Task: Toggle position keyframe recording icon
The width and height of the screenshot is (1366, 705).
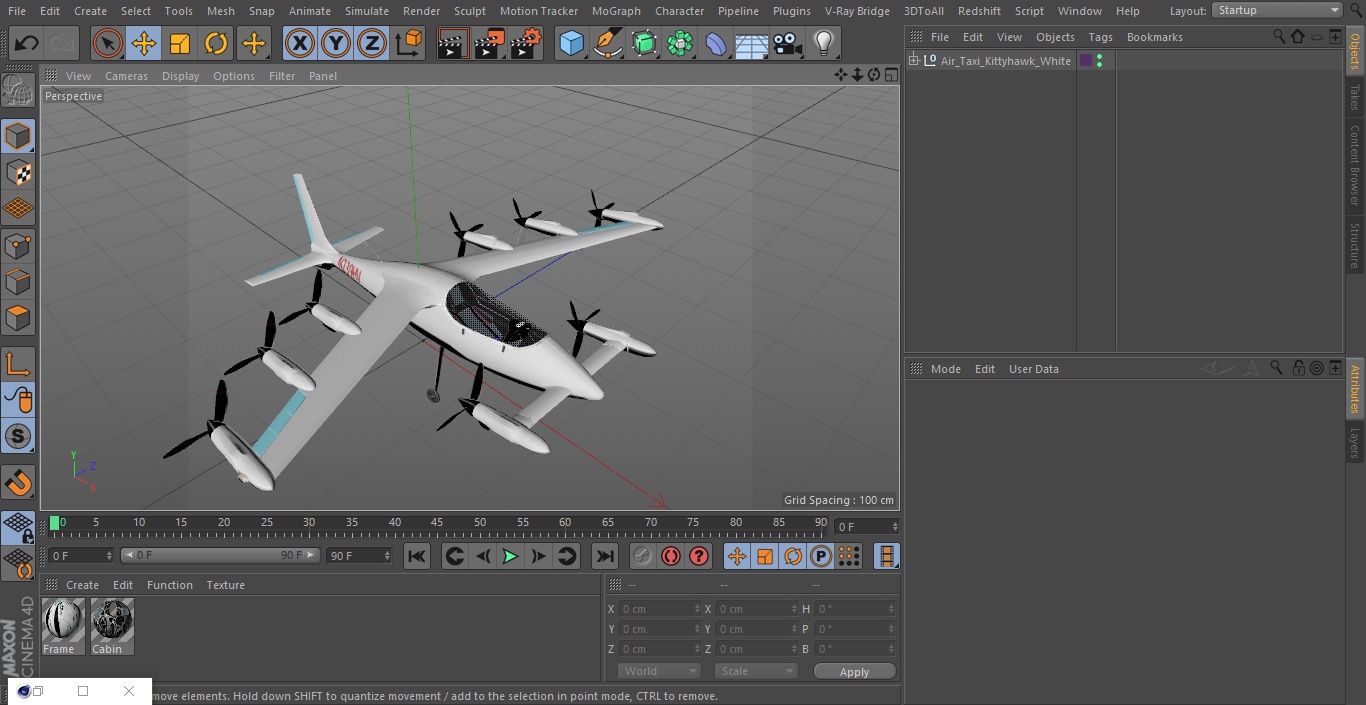Action: (737, 556)
